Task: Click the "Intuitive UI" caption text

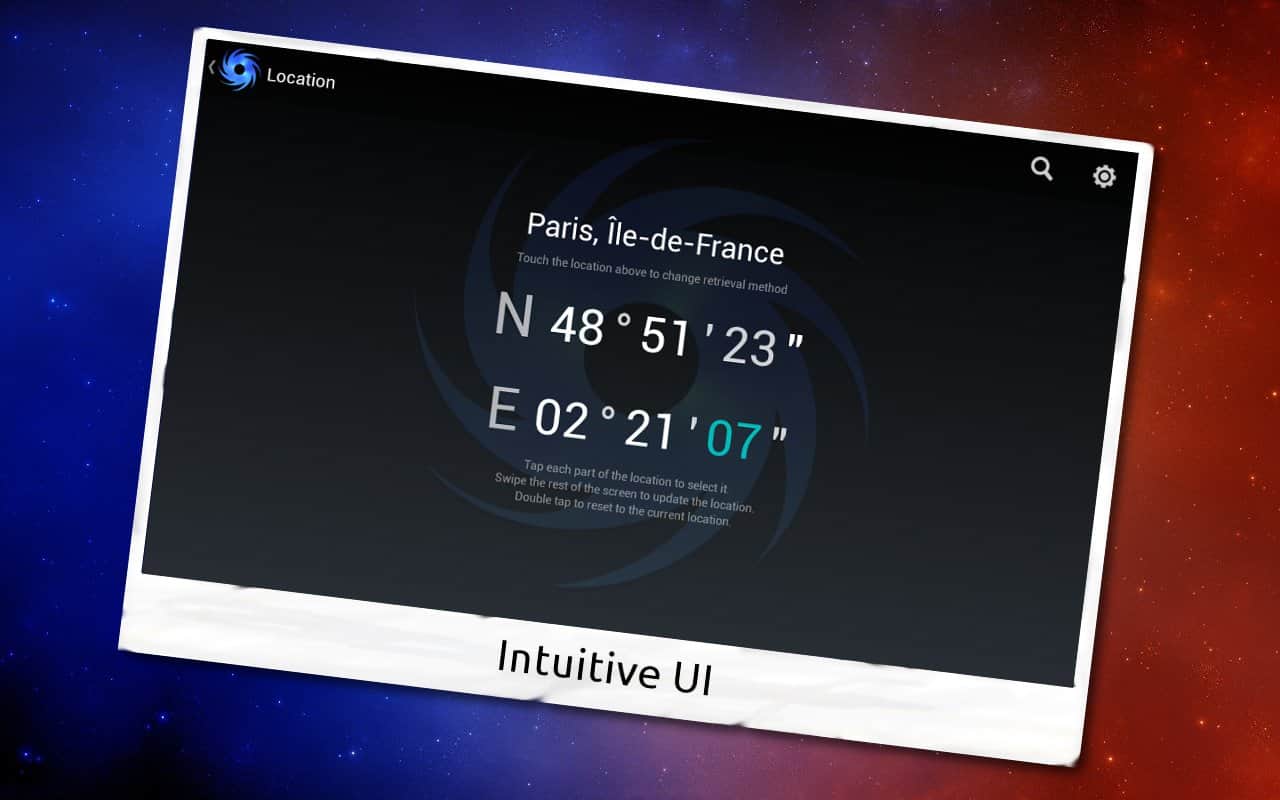Action: pos(605,667)
